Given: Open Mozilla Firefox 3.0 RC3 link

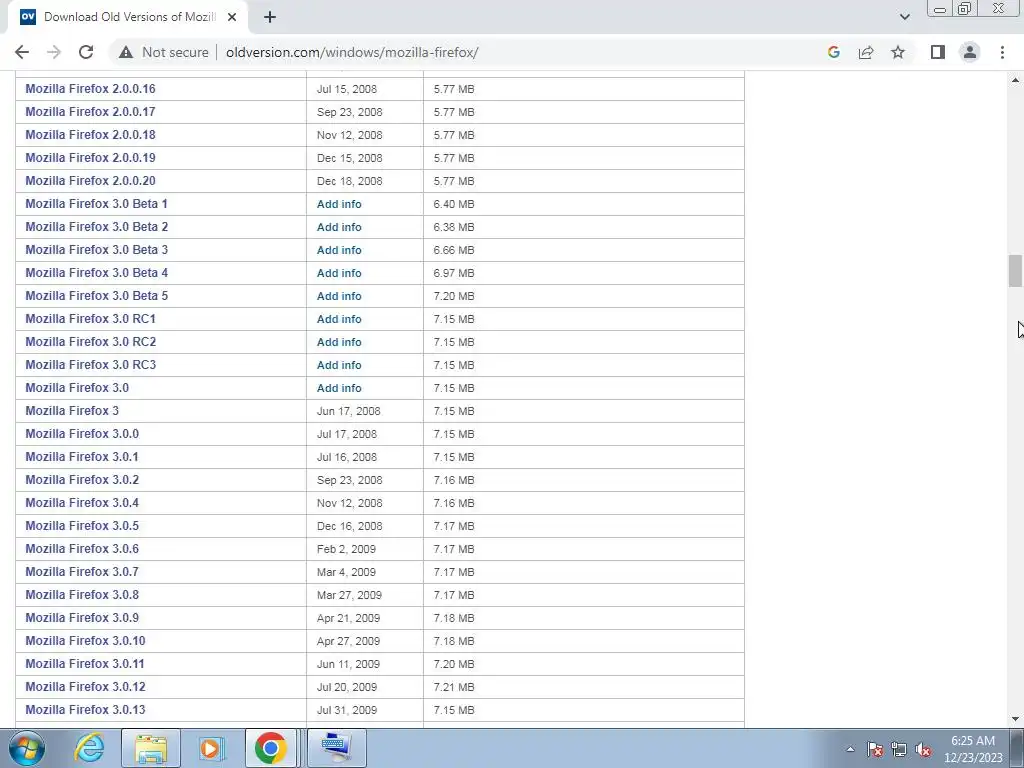Looking at the screenshot, I should pyautogui.click(x=90, y=364).
